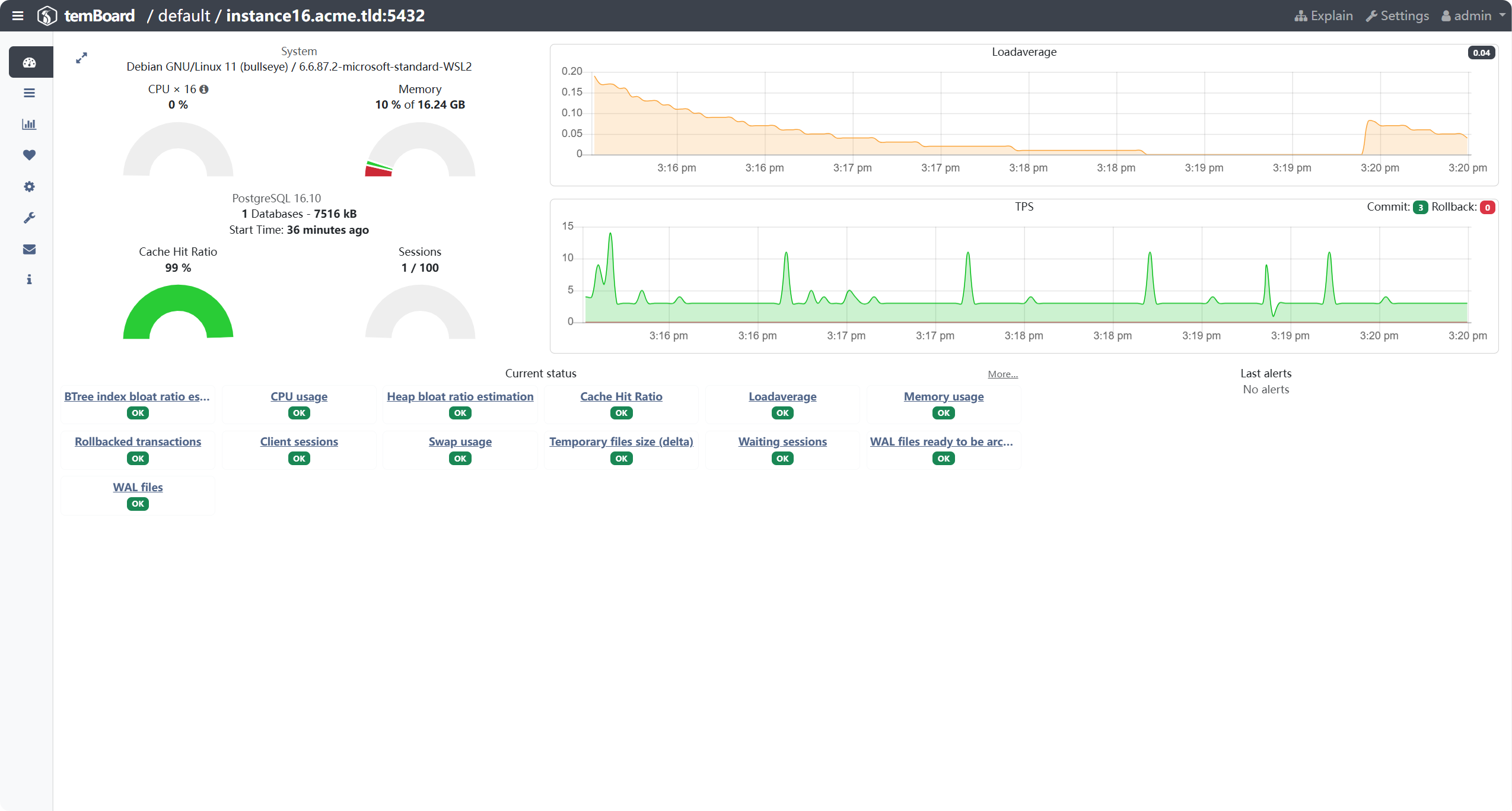The image size is (1512, 811).
Task: Open the WAL files status link
Action: [x=138, y=487]
